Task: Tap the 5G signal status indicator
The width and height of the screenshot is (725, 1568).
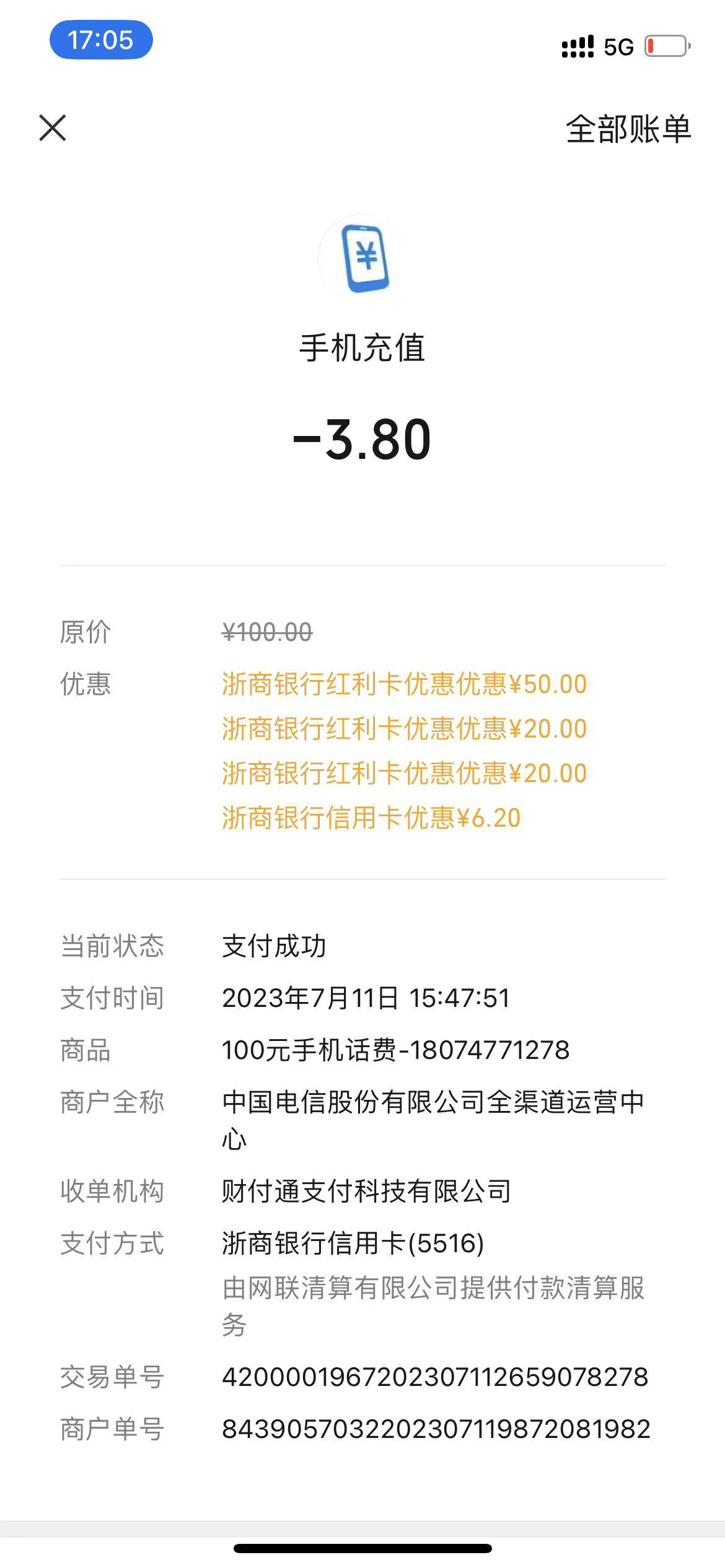Action: point(618,47)
